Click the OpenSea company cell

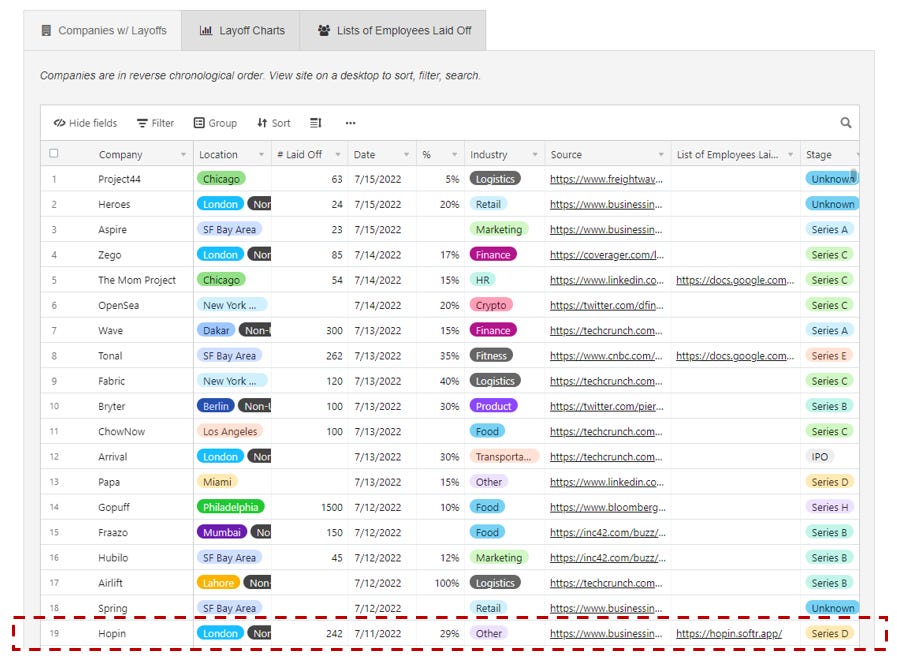coord(118,305)
